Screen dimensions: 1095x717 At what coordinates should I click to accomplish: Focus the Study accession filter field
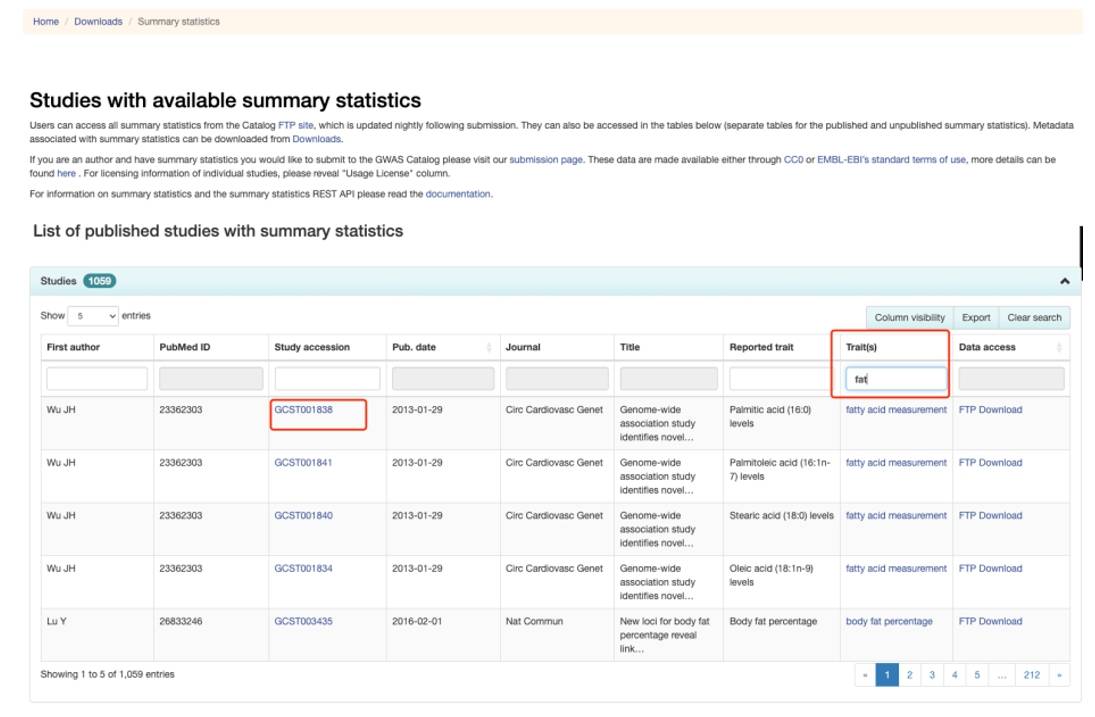pyautogui.click(x=327, y=378)
